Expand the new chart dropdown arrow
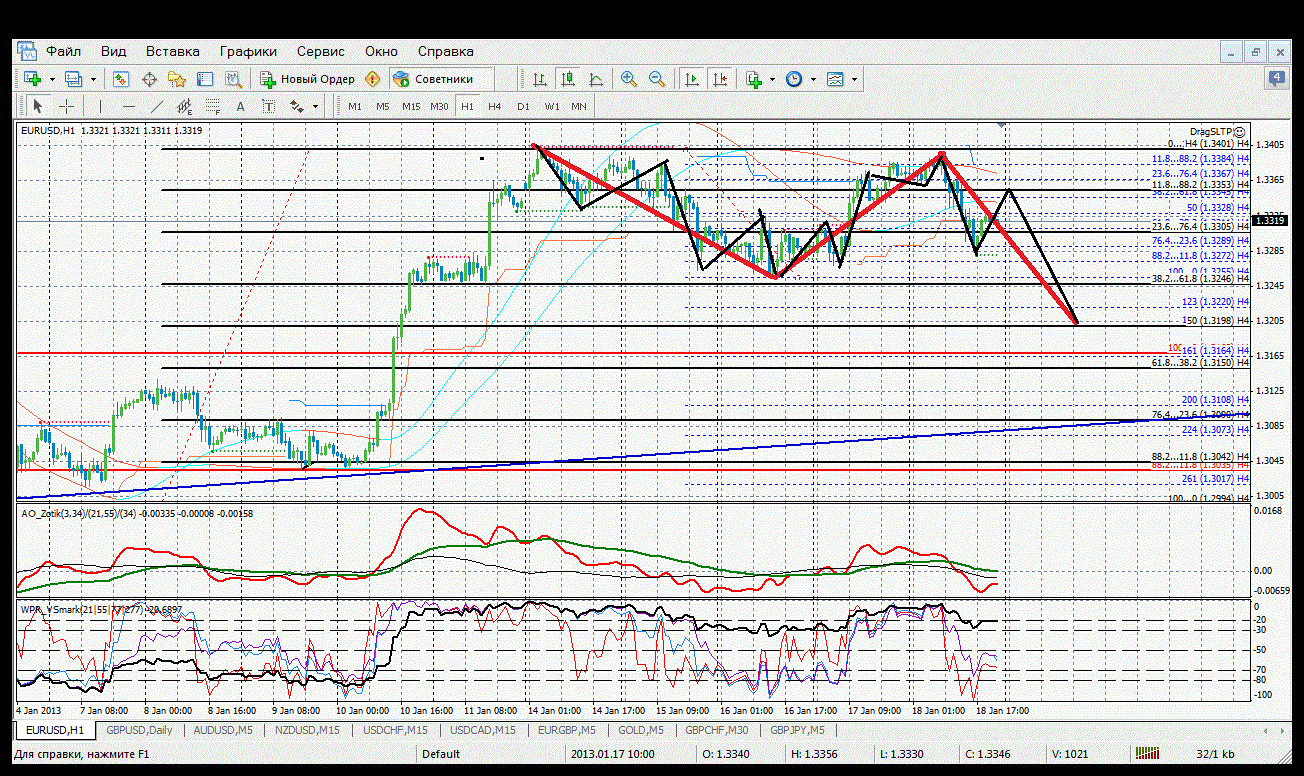Image resolution: width=1304 pixels, height=776 pixels. tap(51, 79)
